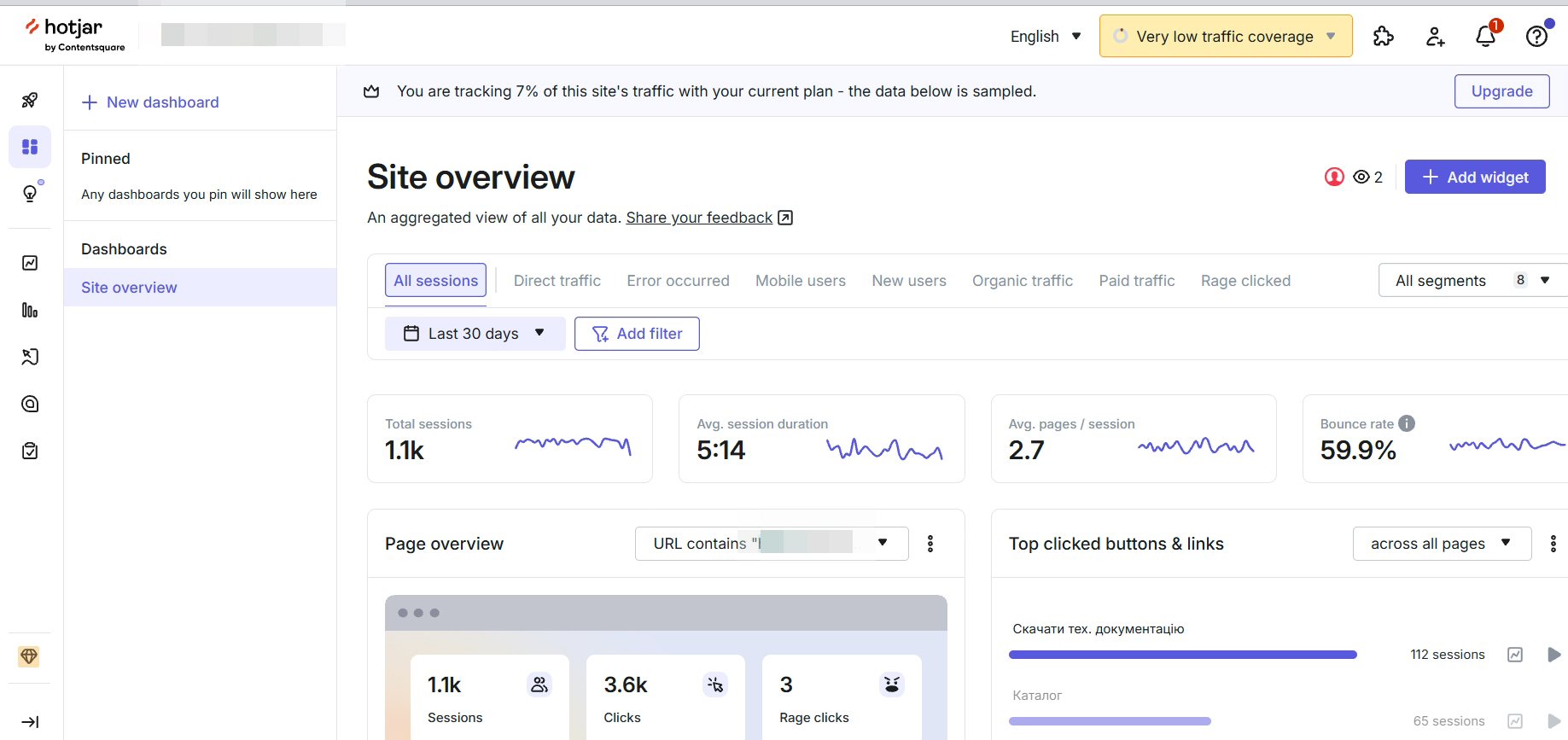Click the Bounce rate value 59.9%
1568x740 pixels.
[1358, 450]
